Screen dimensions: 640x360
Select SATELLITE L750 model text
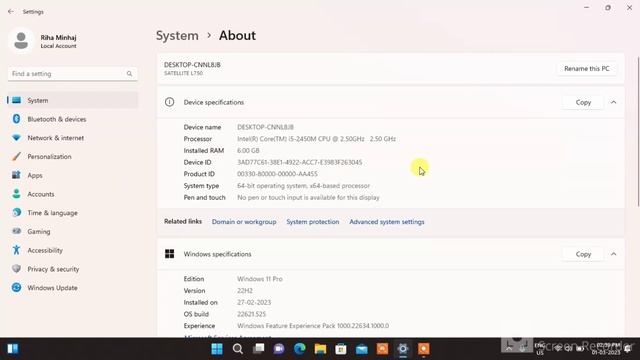(183, 73)
